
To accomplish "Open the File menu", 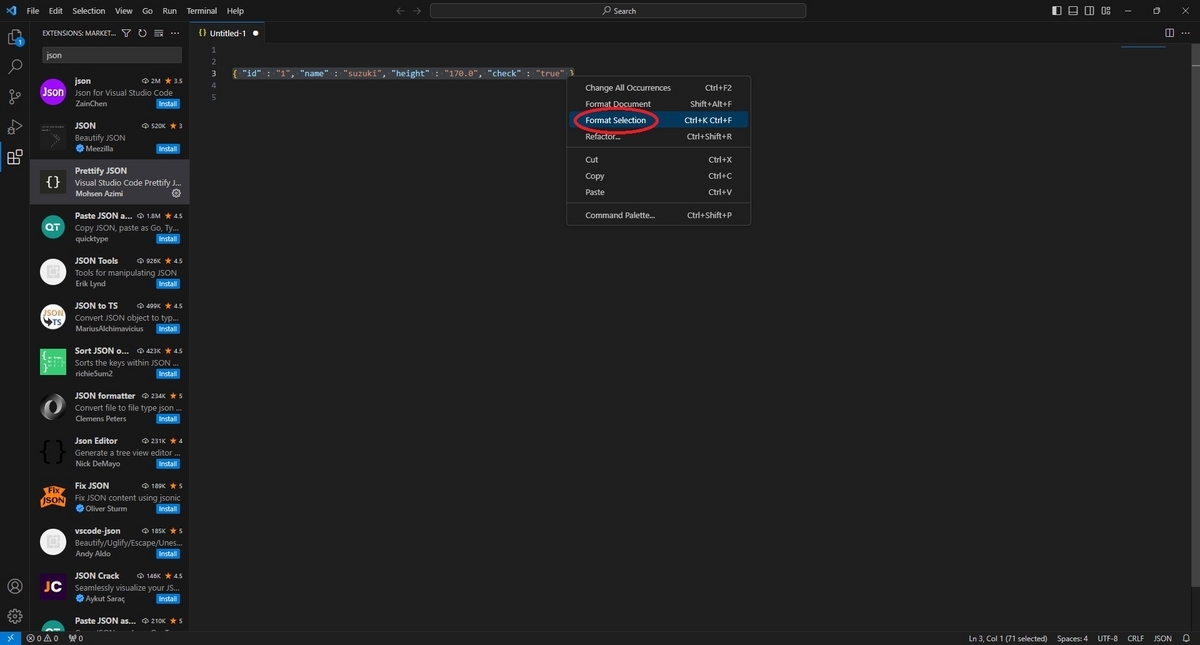I will click(33, 11).
